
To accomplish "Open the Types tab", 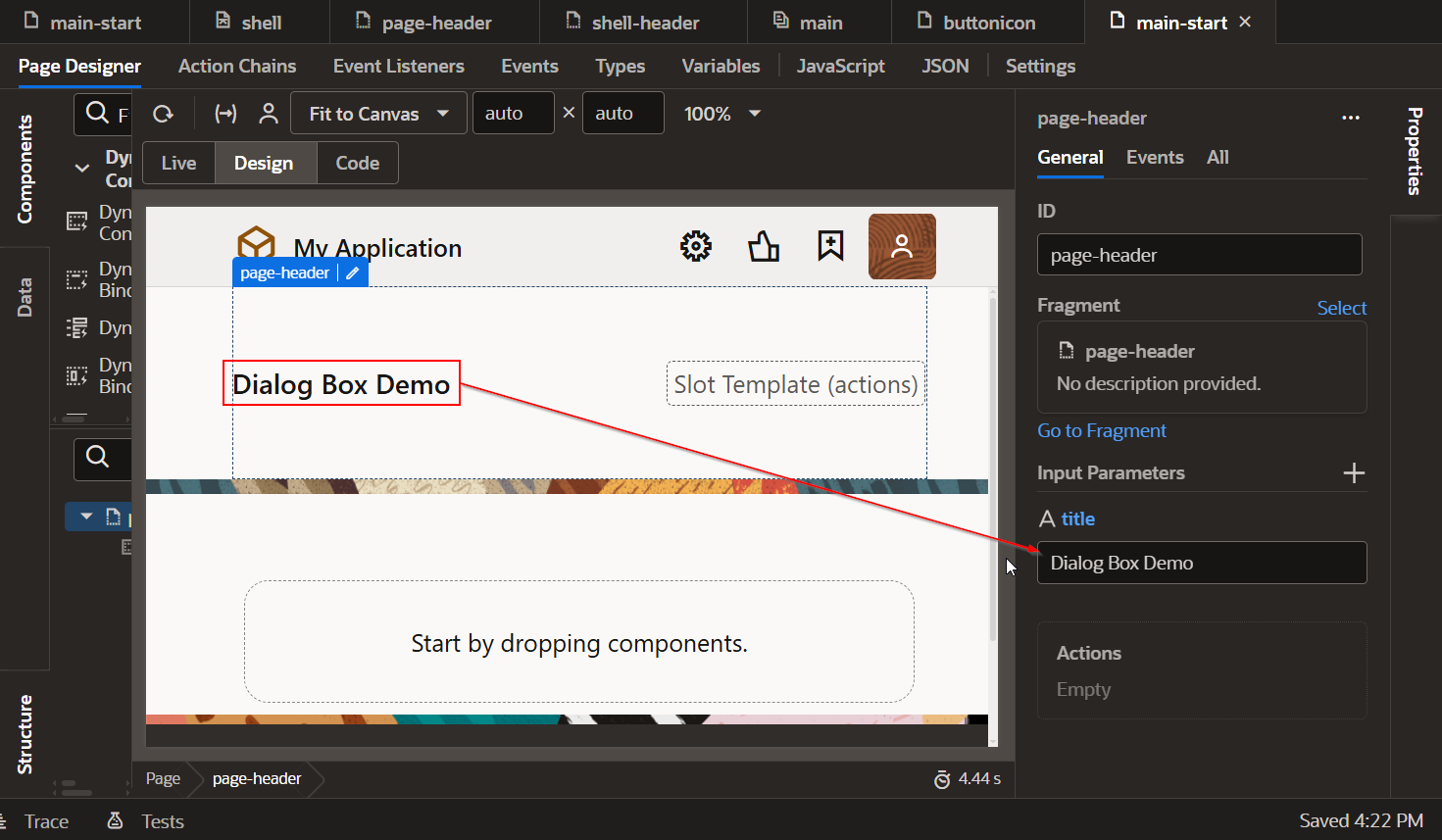I will (x=621, y=66).
